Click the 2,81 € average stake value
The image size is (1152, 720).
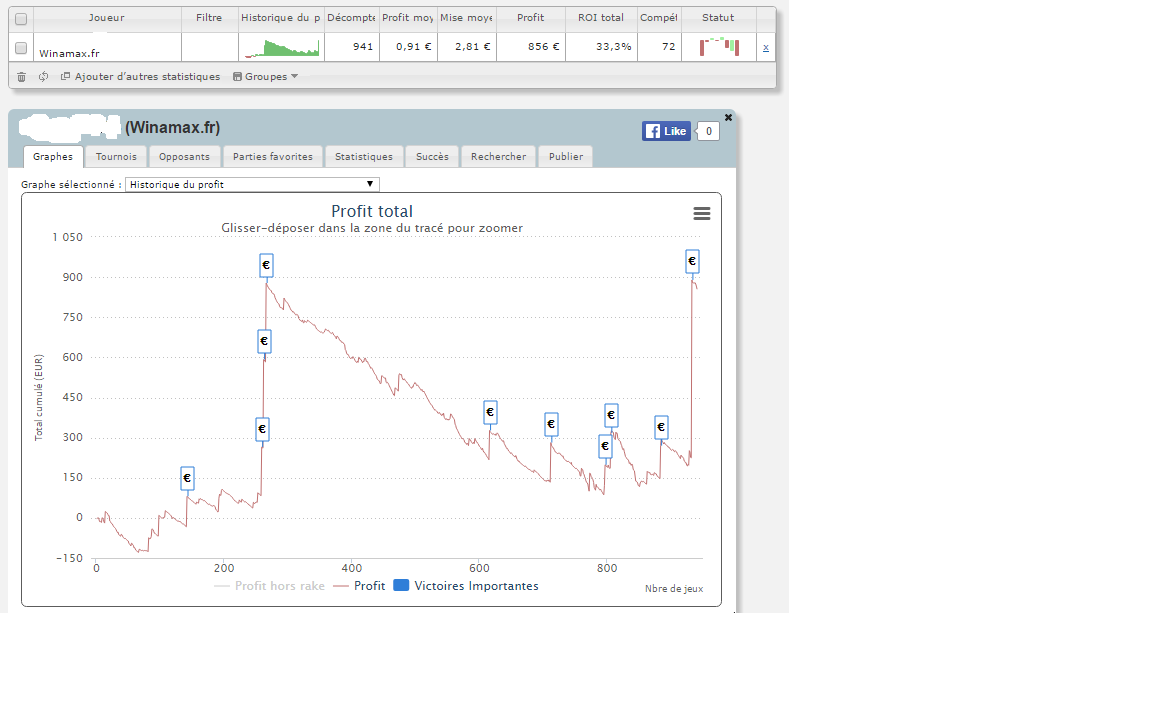472,46
